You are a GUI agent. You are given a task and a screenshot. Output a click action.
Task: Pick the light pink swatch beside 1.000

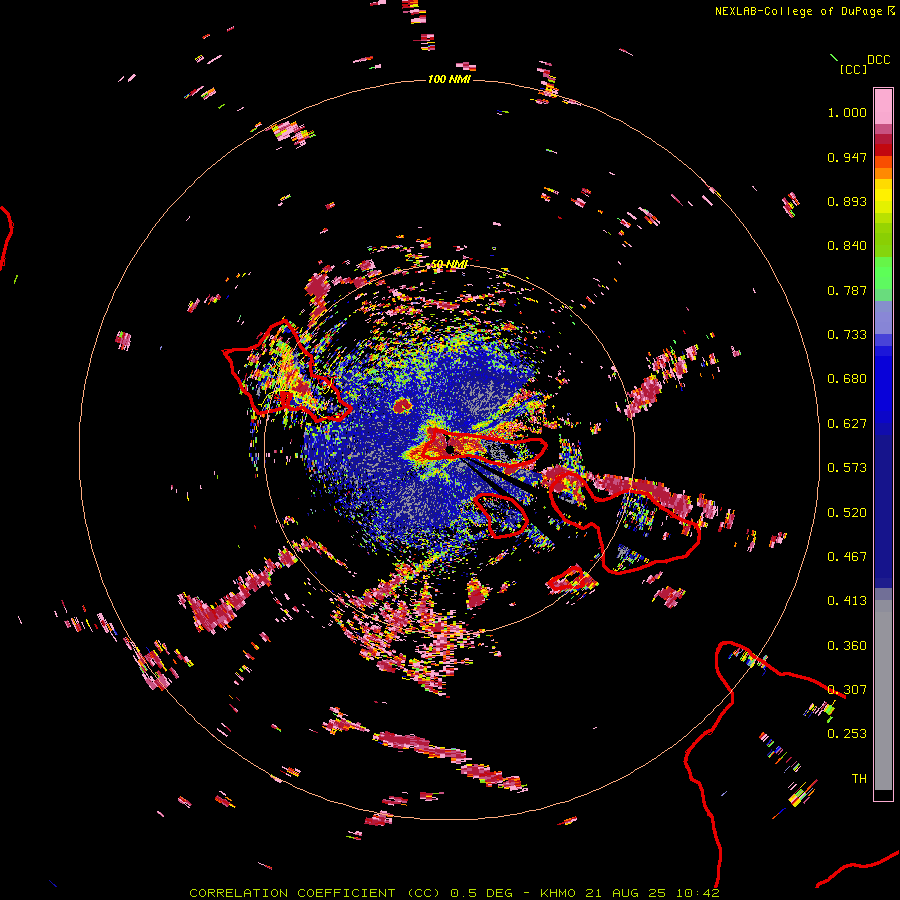(883, 107)
